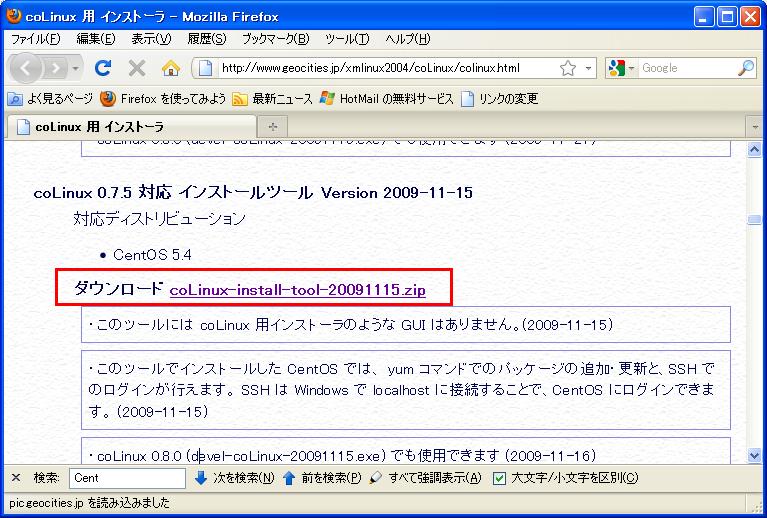Open the ファイル(F) menu

(x=36, y=39)
